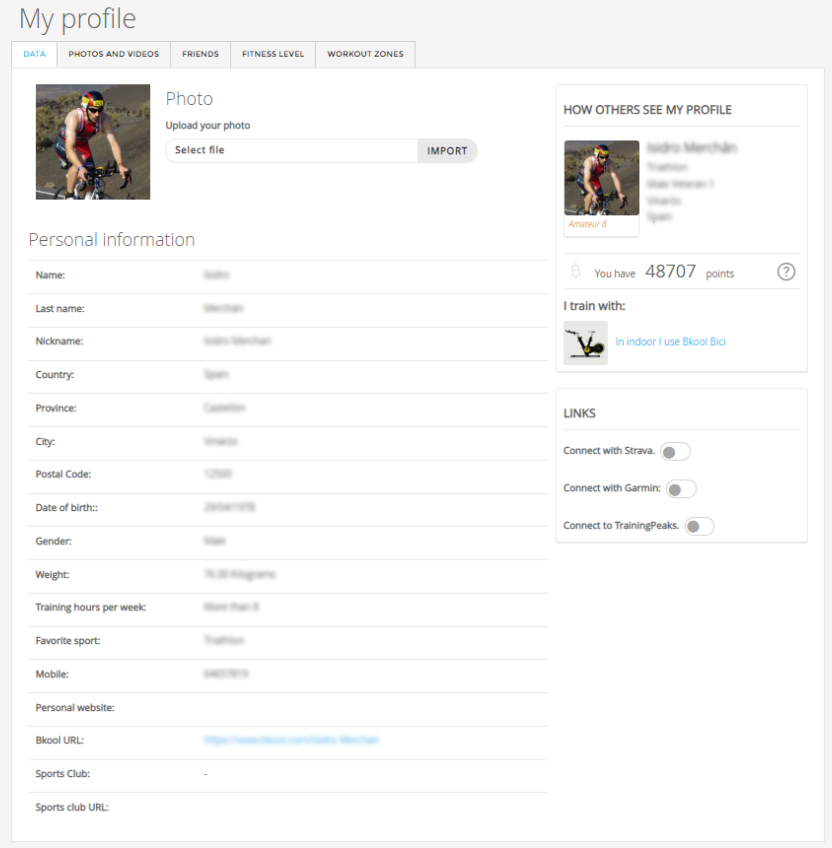Click the Weight: field label

click(x=52, y=575)
